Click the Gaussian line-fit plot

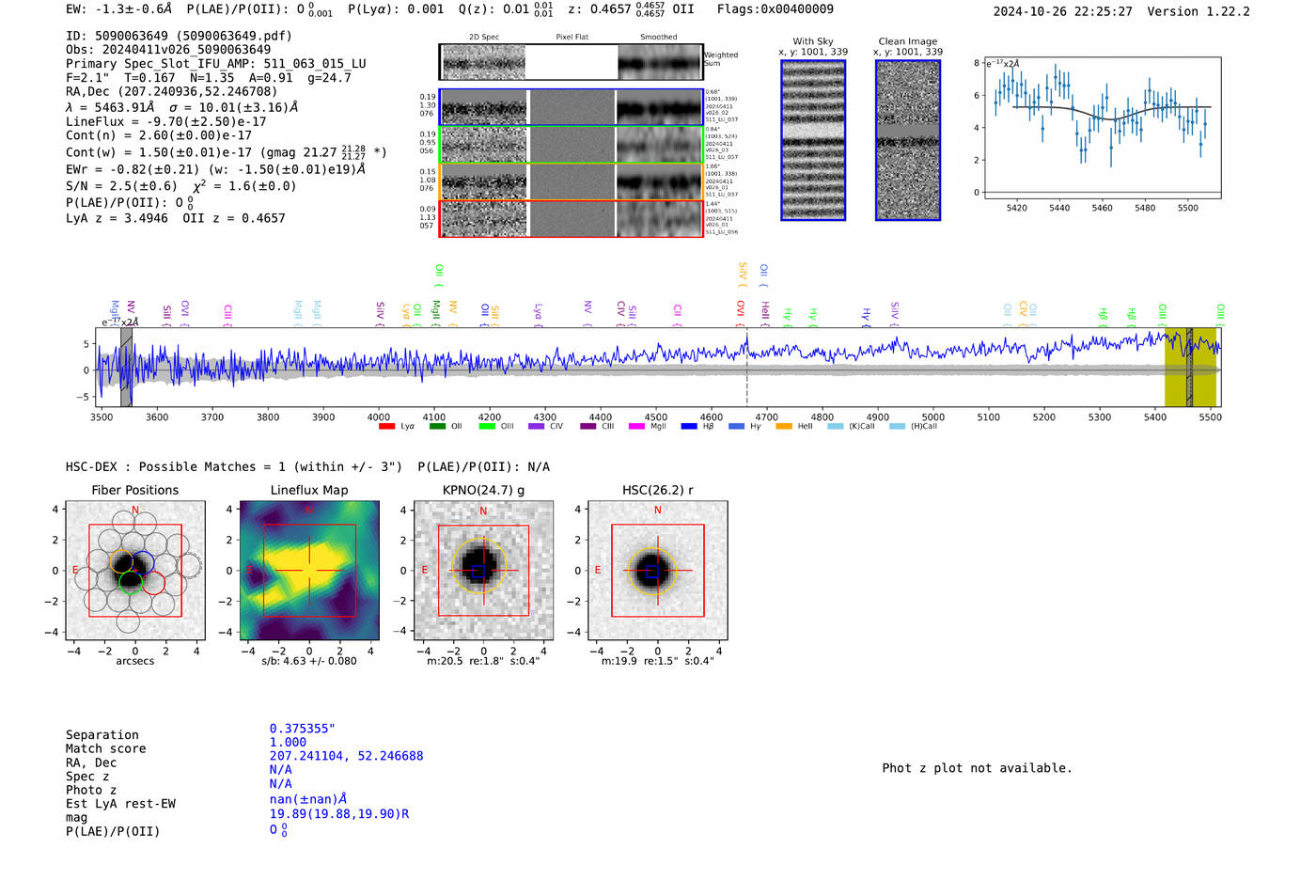pyautogui.click(x=1102, y=128)
